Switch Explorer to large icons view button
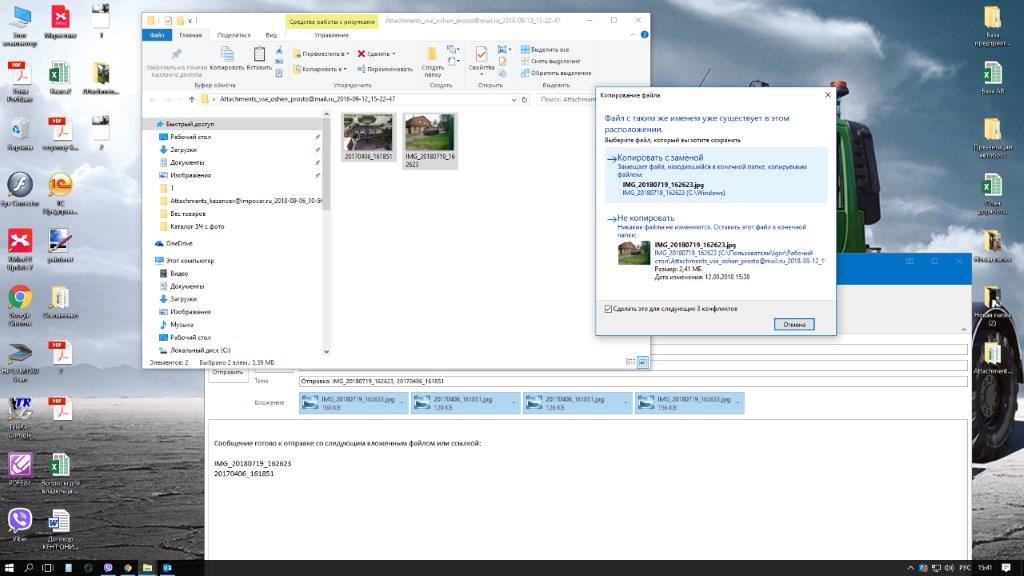 point(643,362)
